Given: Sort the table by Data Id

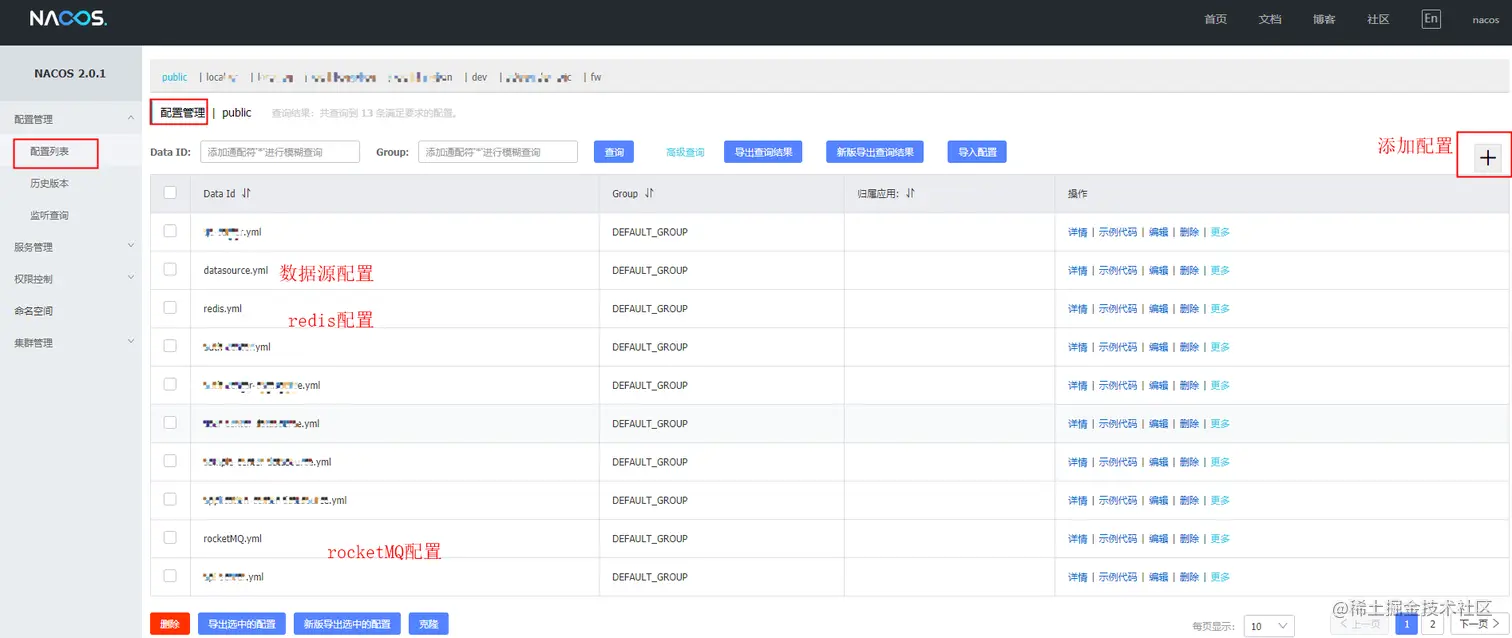Looking at the screenshot, I should point(246,193).
